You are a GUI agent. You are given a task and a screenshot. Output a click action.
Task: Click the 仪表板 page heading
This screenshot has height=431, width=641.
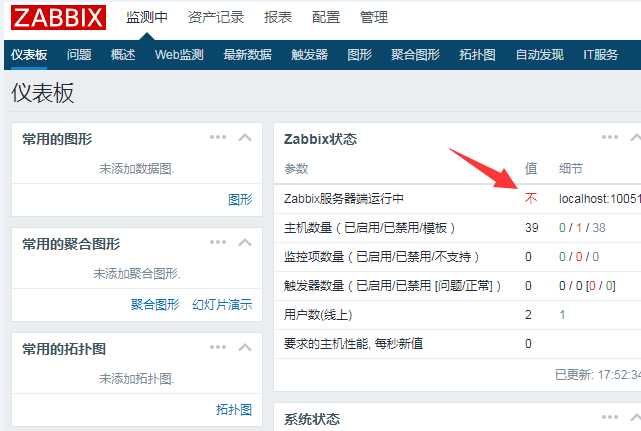click(43, 93)
